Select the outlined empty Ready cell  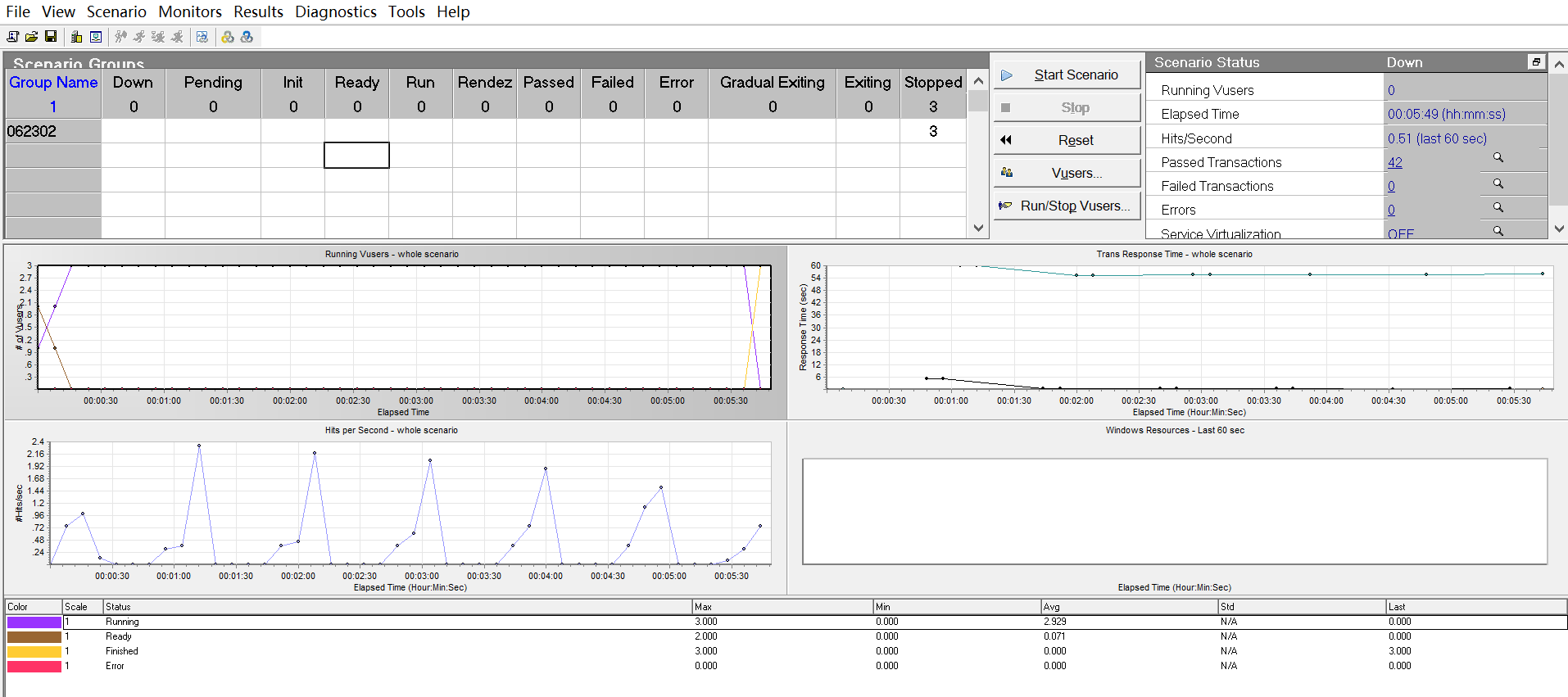pyautogui.click(x=356, y=155)
